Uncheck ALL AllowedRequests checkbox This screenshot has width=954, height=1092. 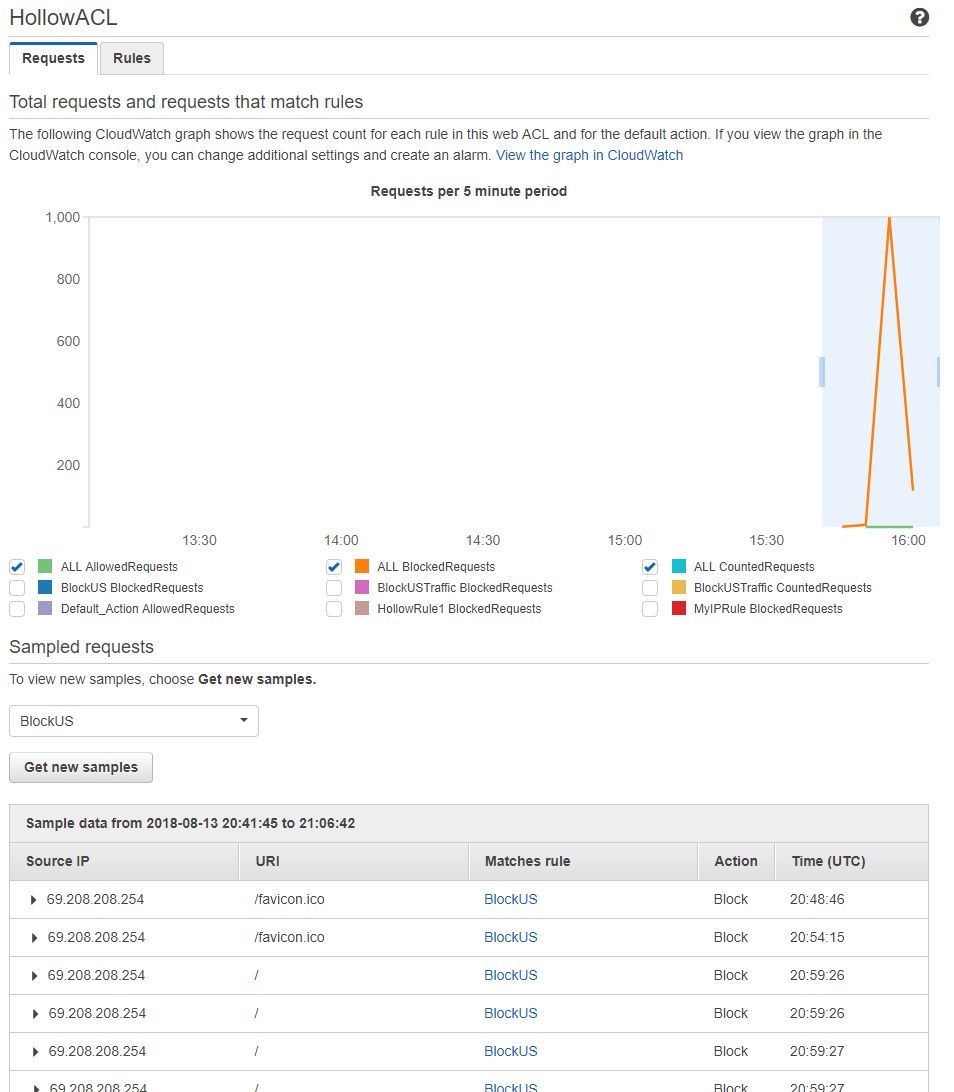coord(17,567)
